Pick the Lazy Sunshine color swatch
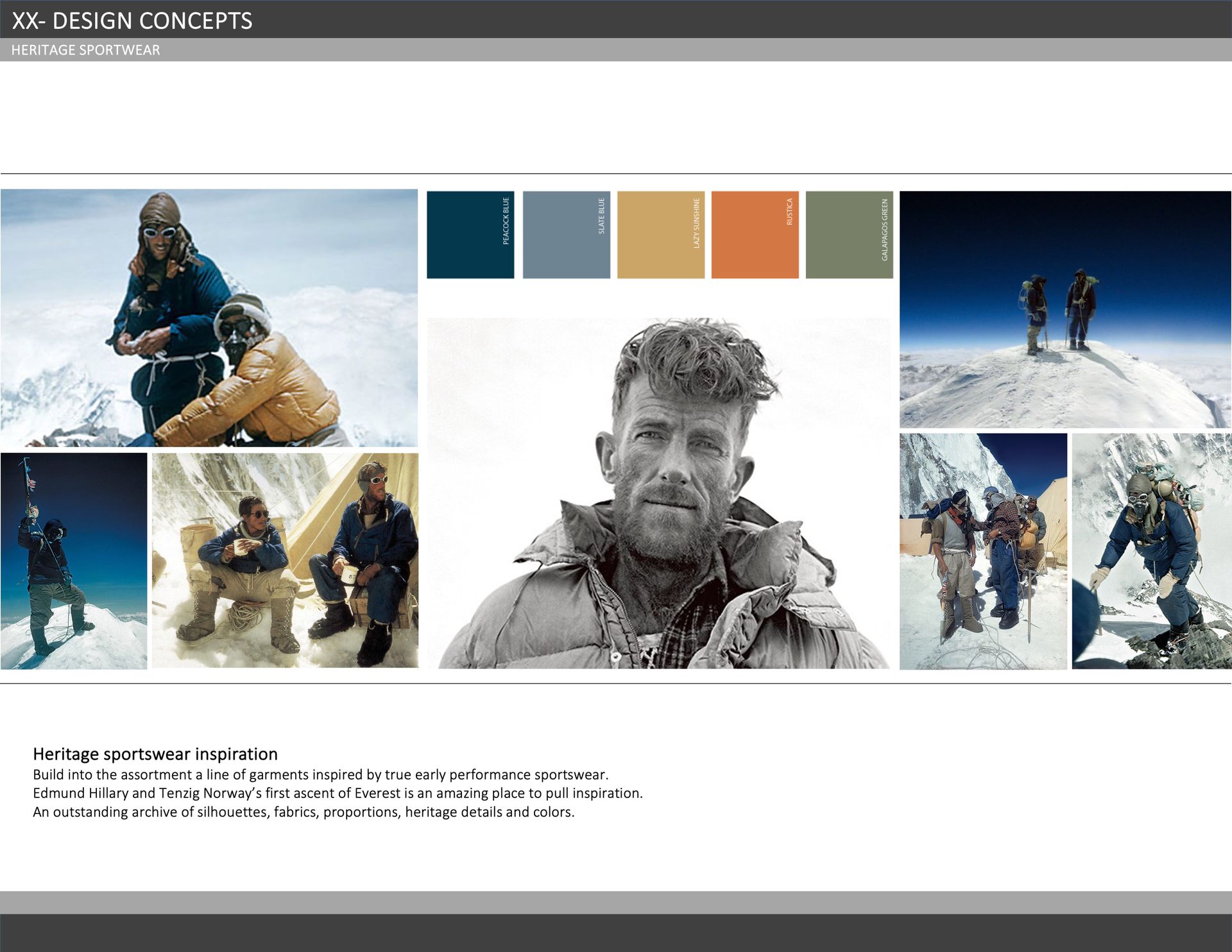This screenshot has height=952, width=1232. click(660, 235)
